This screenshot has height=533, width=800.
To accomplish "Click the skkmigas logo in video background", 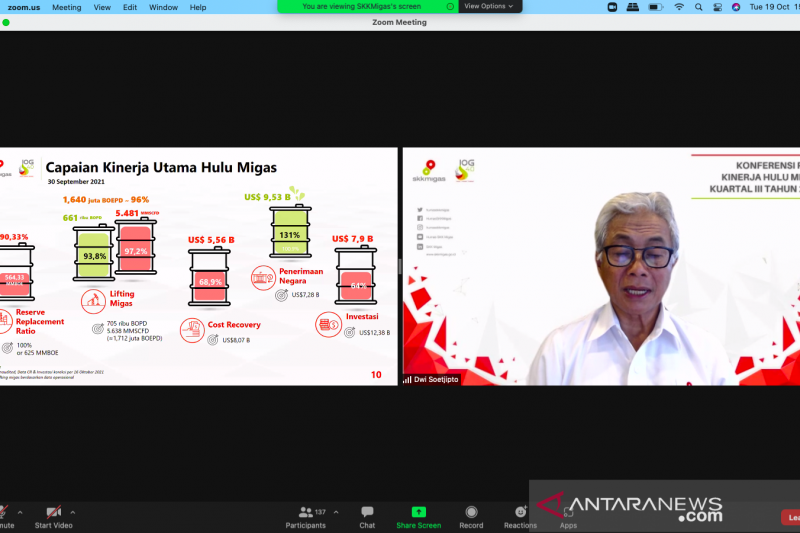I will (429, 171).
